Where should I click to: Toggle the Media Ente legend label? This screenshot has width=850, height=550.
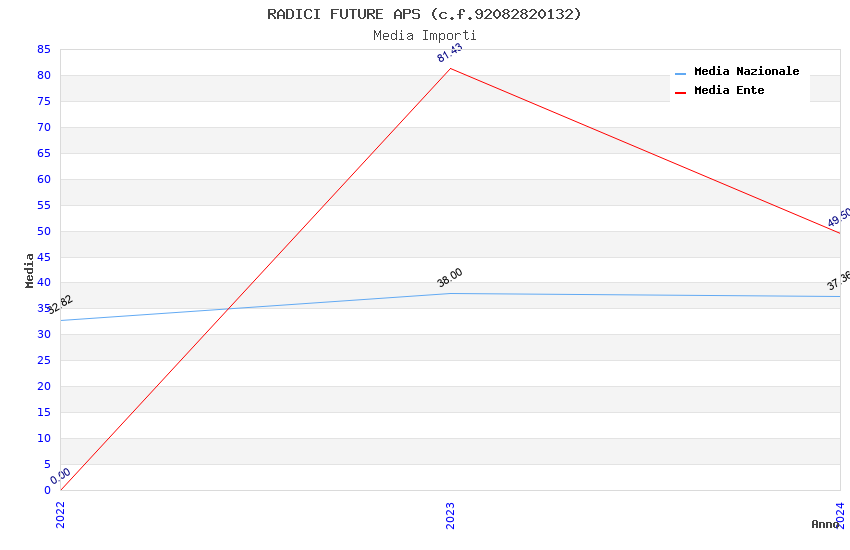pos(729,91)
